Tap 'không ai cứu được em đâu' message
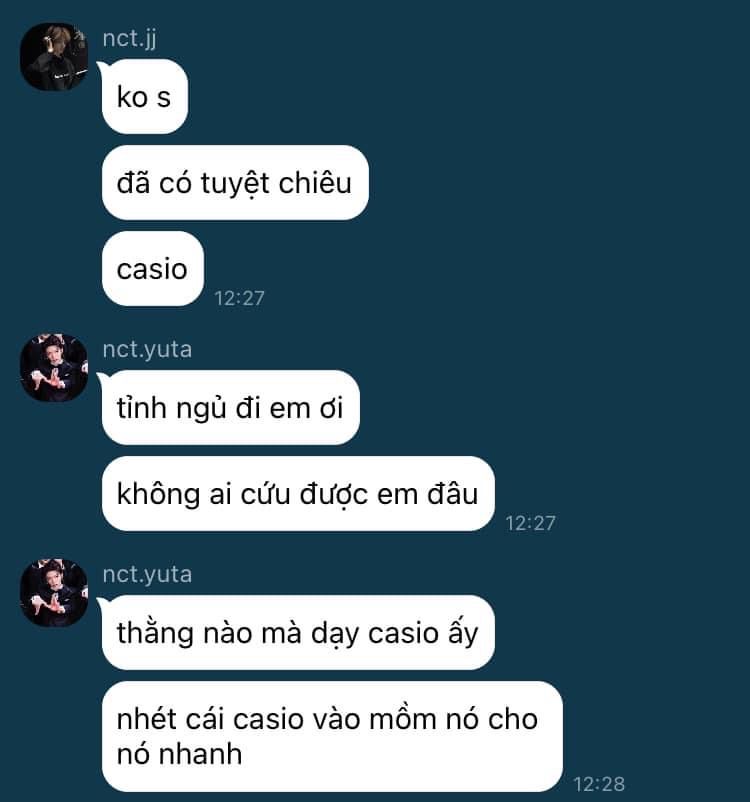The image size is (750, 802). tap(298, 494)
